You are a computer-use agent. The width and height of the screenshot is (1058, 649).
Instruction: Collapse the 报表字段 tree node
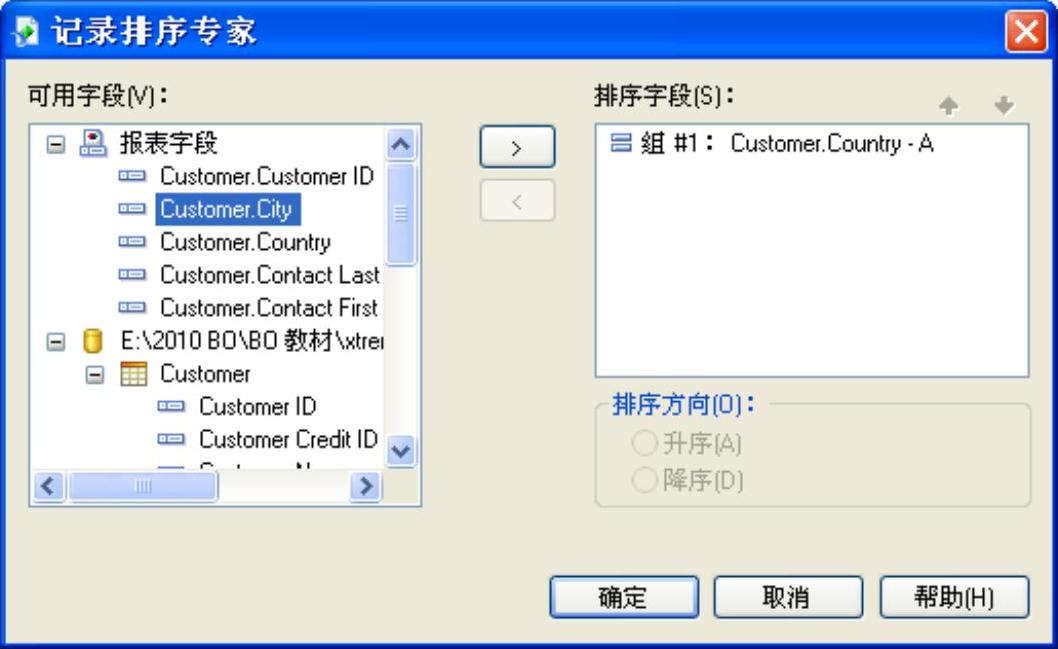(56, 144)
